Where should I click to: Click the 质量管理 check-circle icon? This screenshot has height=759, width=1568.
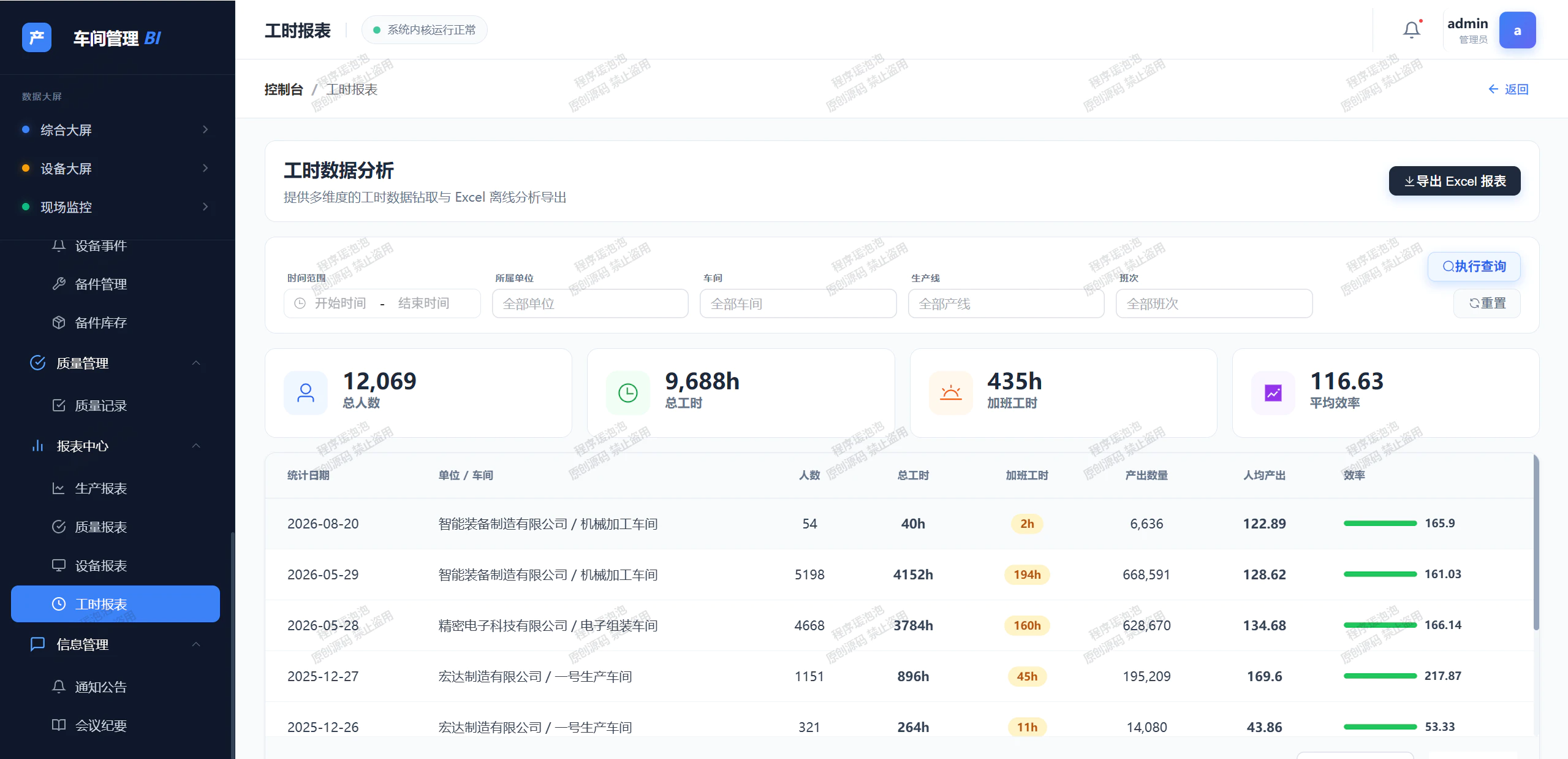(x=37, y=363)
